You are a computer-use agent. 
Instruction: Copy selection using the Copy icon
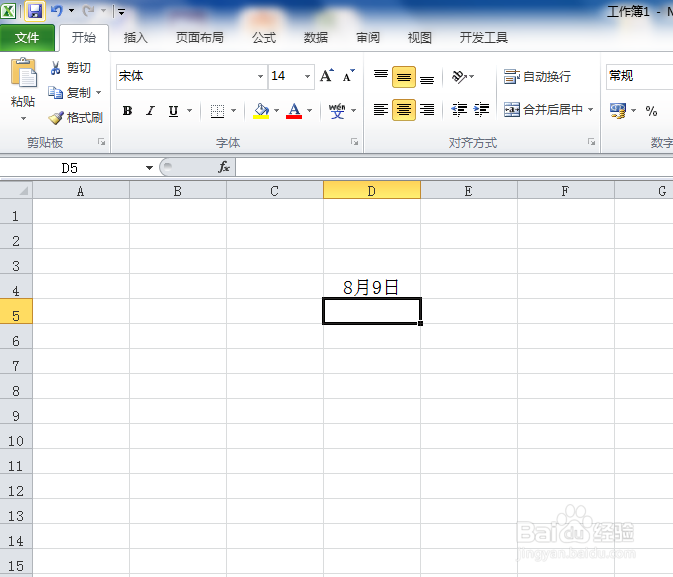coord(55,92)
